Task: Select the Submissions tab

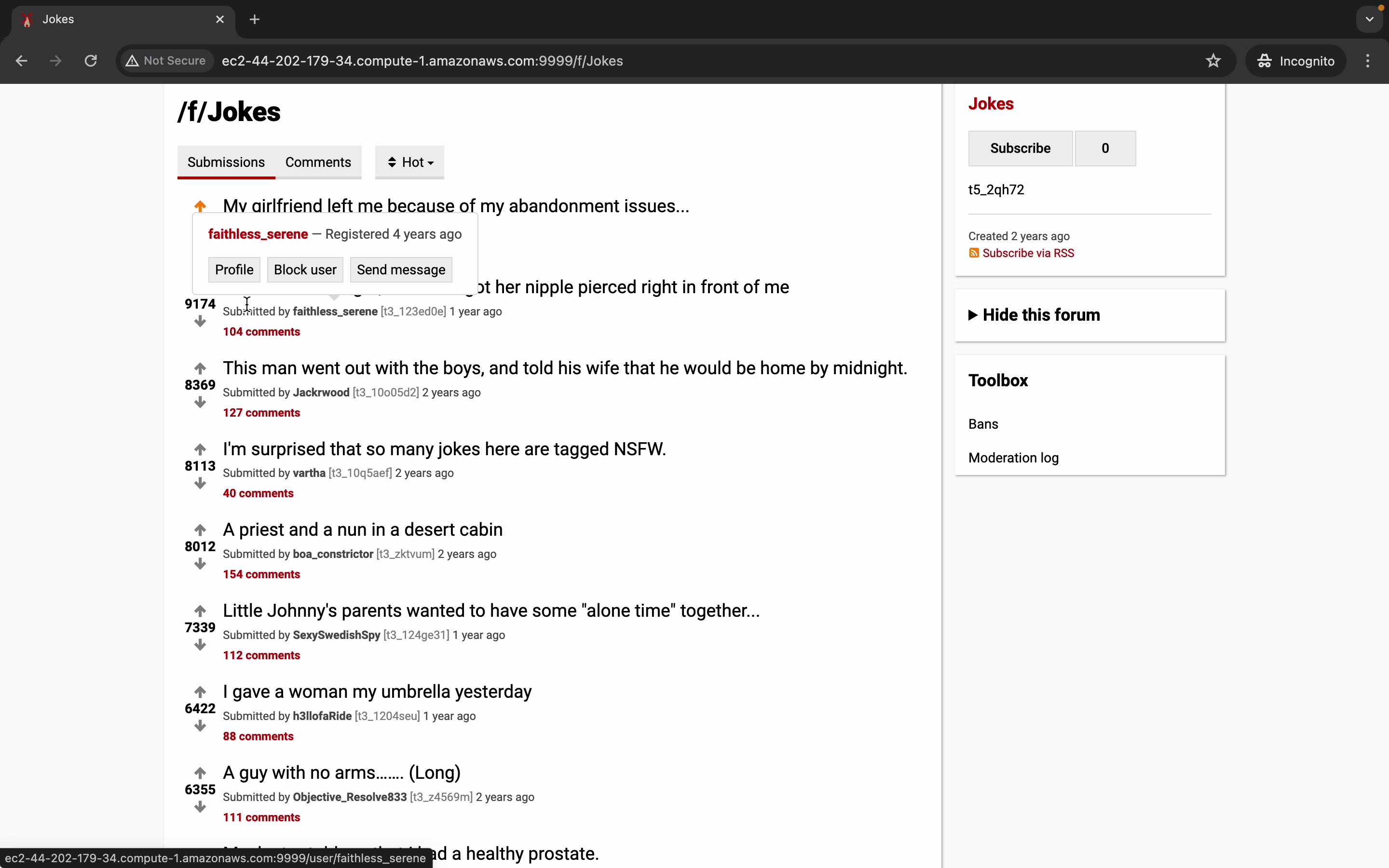Action: [226, 163]
